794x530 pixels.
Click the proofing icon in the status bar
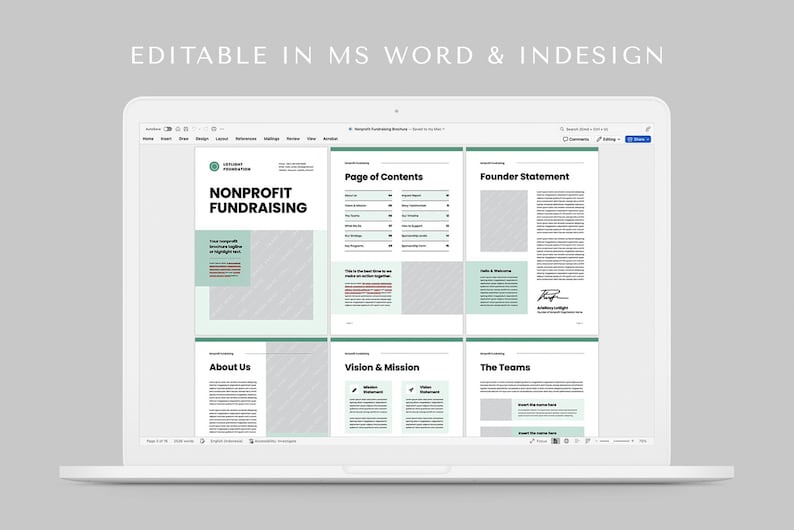coord(203,441)
